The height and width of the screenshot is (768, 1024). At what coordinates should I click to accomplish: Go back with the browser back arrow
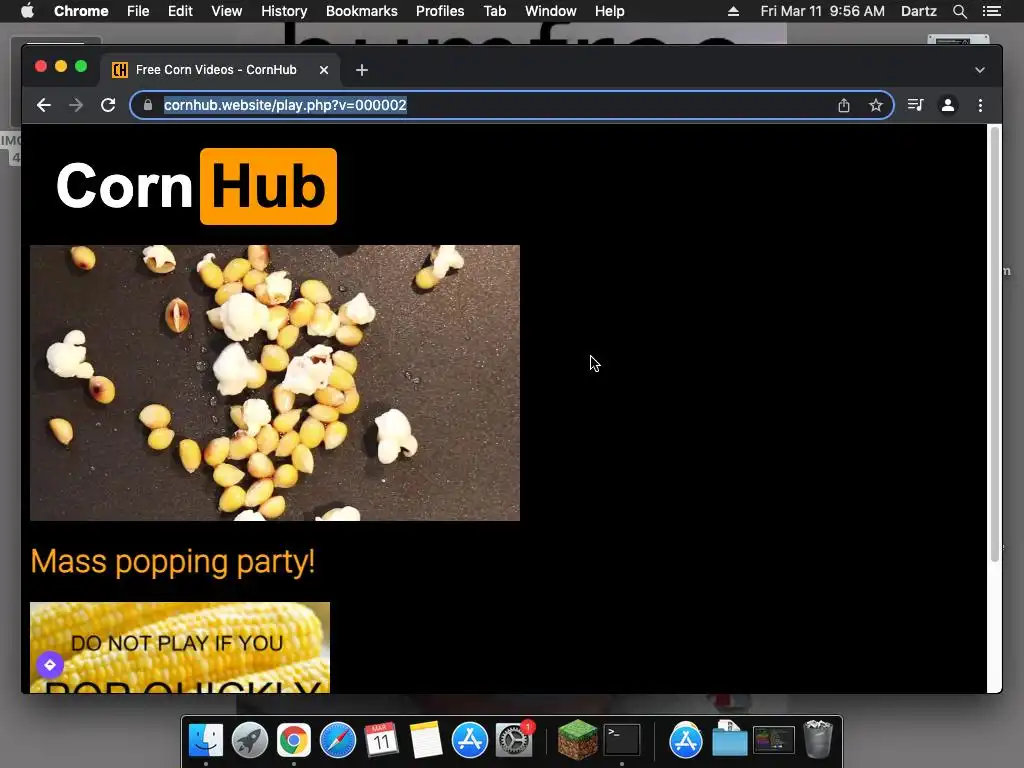[44, 105]
